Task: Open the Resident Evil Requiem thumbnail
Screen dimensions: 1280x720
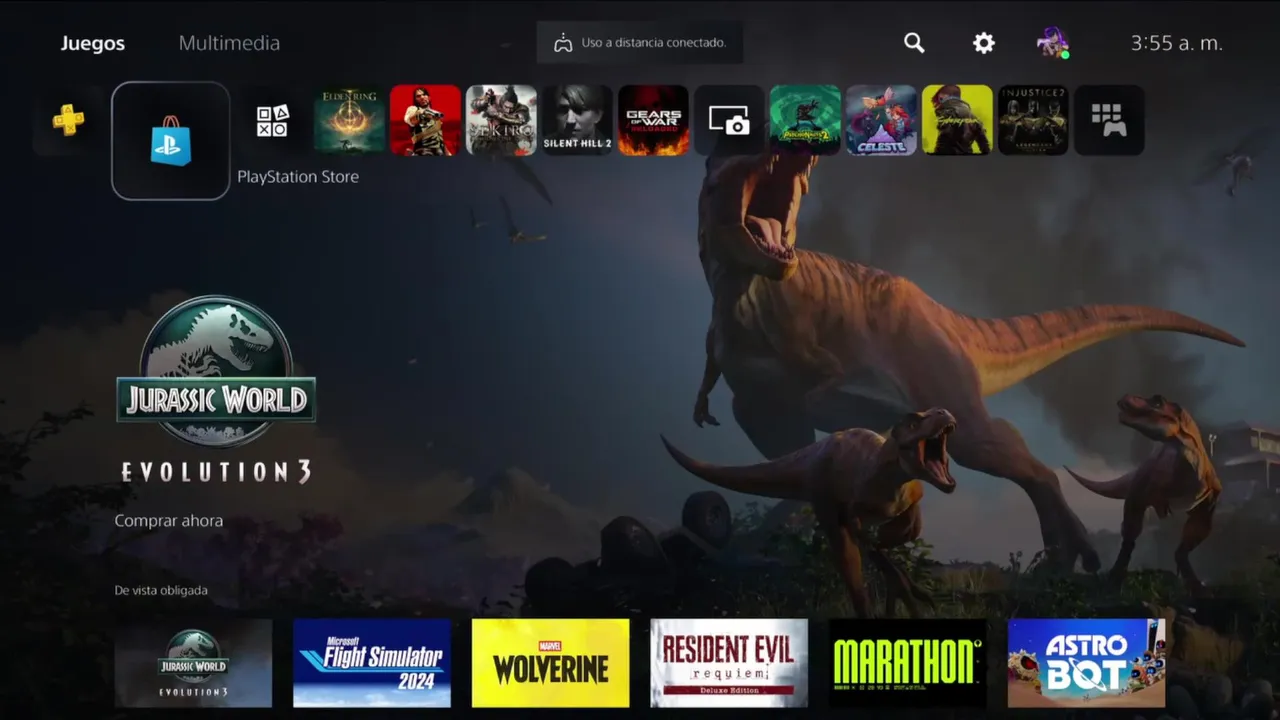Action: point(729,663)
